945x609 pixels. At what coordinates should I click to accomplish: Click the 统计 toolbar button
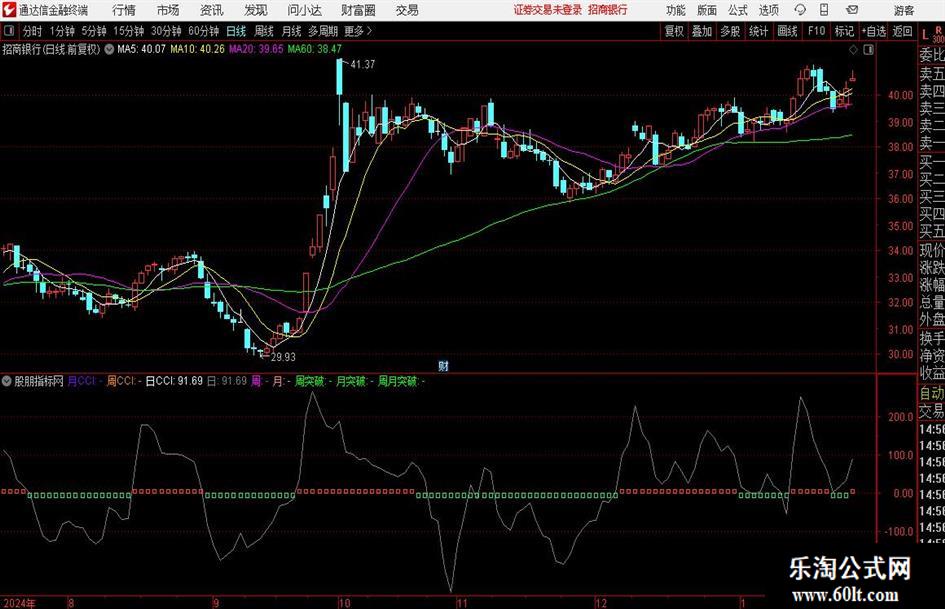click(x=758, y=31)
